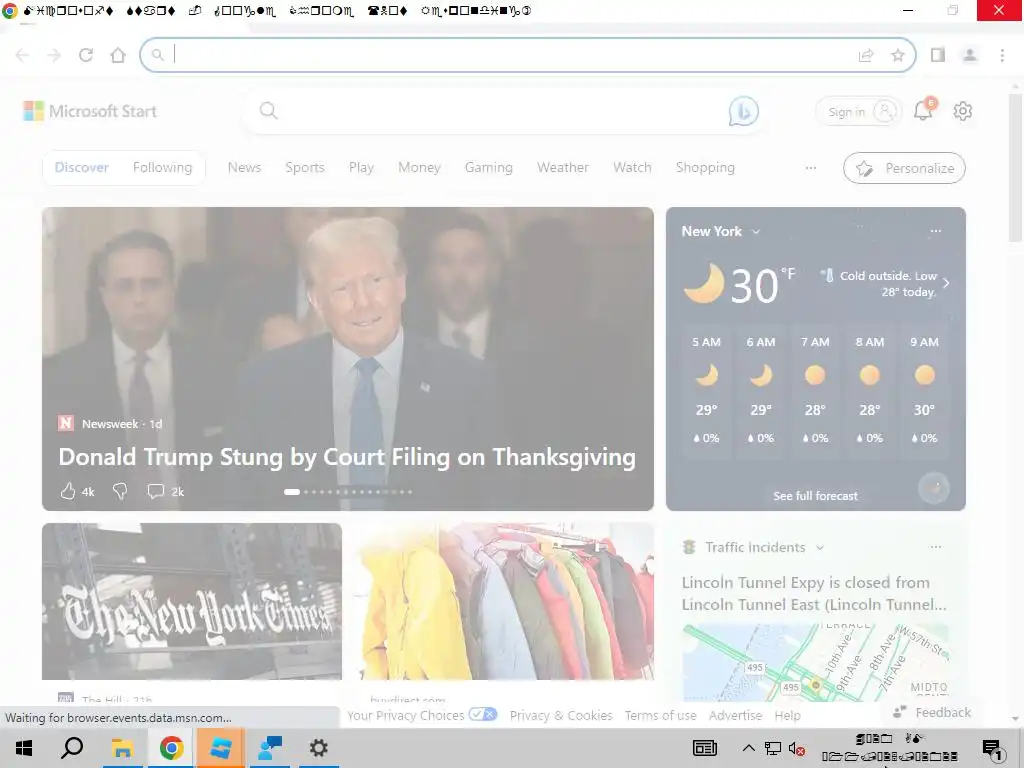Select the first carousel indicator dot
The width and height of the screenshot is (1024, 768).
click(292, 492)
